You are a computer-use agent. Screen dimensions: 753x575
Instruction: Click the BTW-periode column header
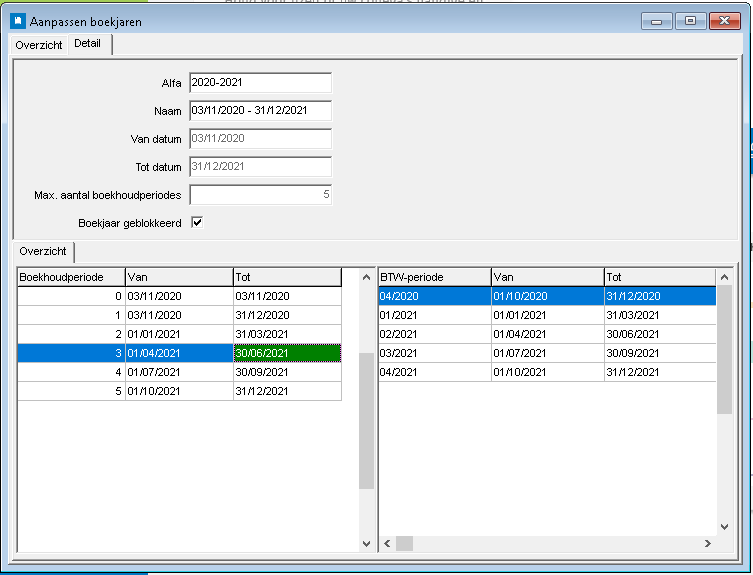pos(433,276)
